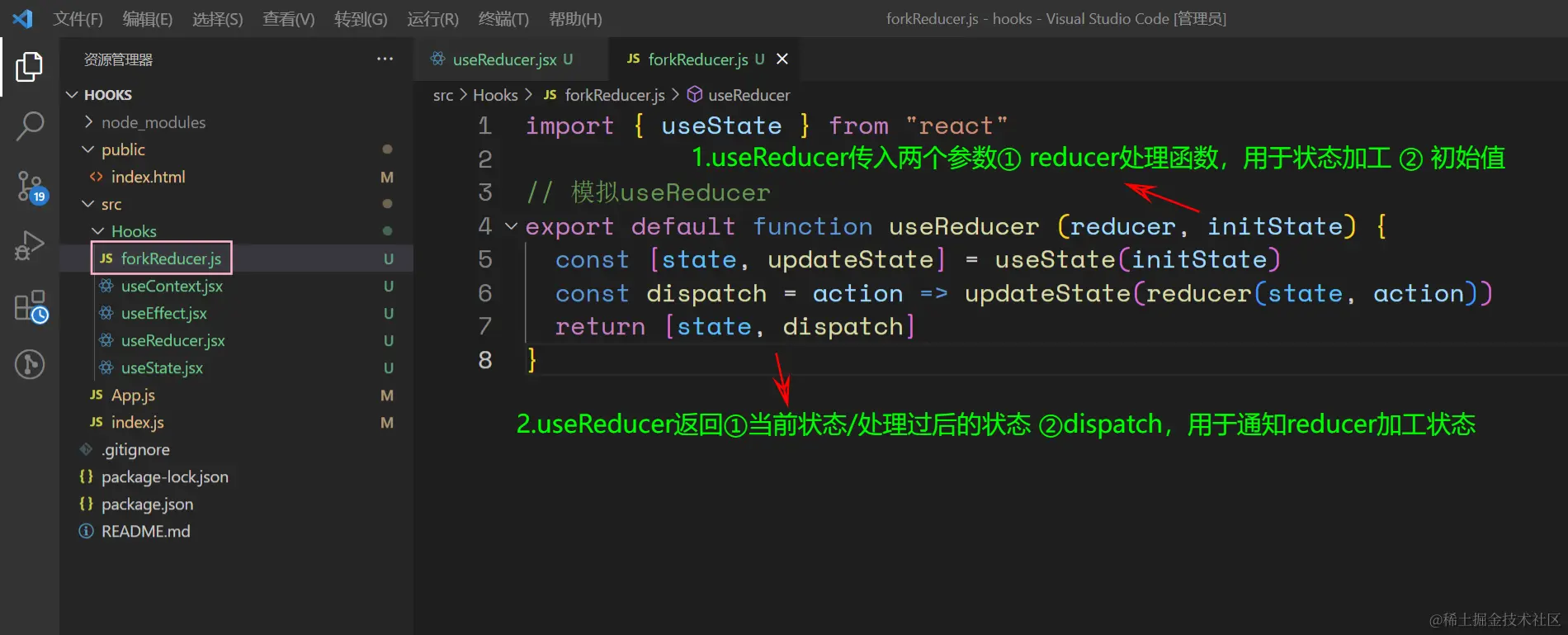Open the 运行(R) menu
1568x635 pixels.
432,19
